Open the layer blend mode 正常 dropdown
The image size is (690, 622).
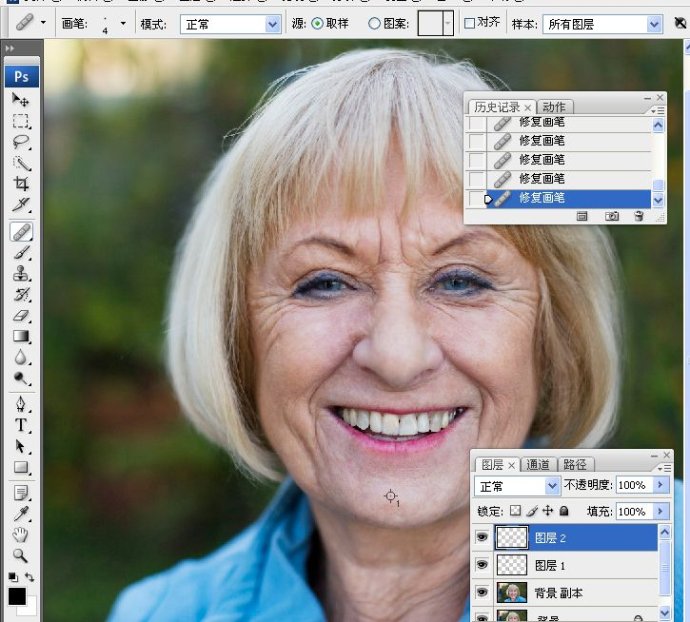552,486
